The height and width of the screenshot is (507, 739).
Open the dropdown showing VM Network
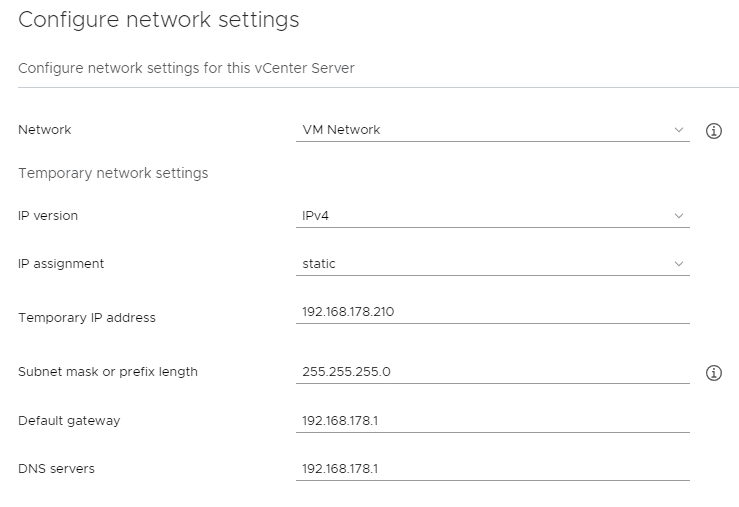pos(493,130)
